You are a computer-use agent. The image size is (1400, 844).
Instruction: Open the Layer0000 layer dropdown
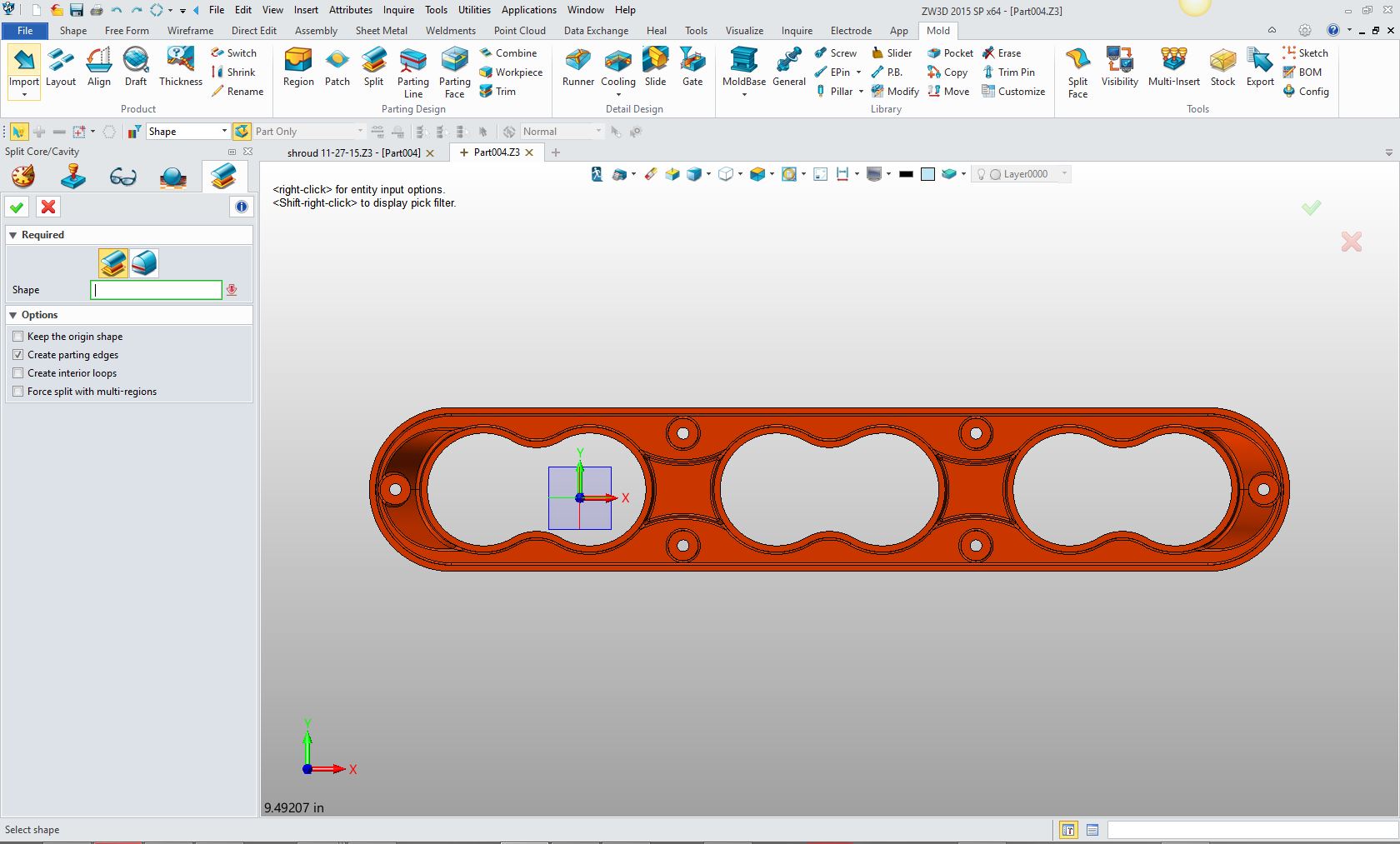pyautogui.click(x=1063, y=174)
